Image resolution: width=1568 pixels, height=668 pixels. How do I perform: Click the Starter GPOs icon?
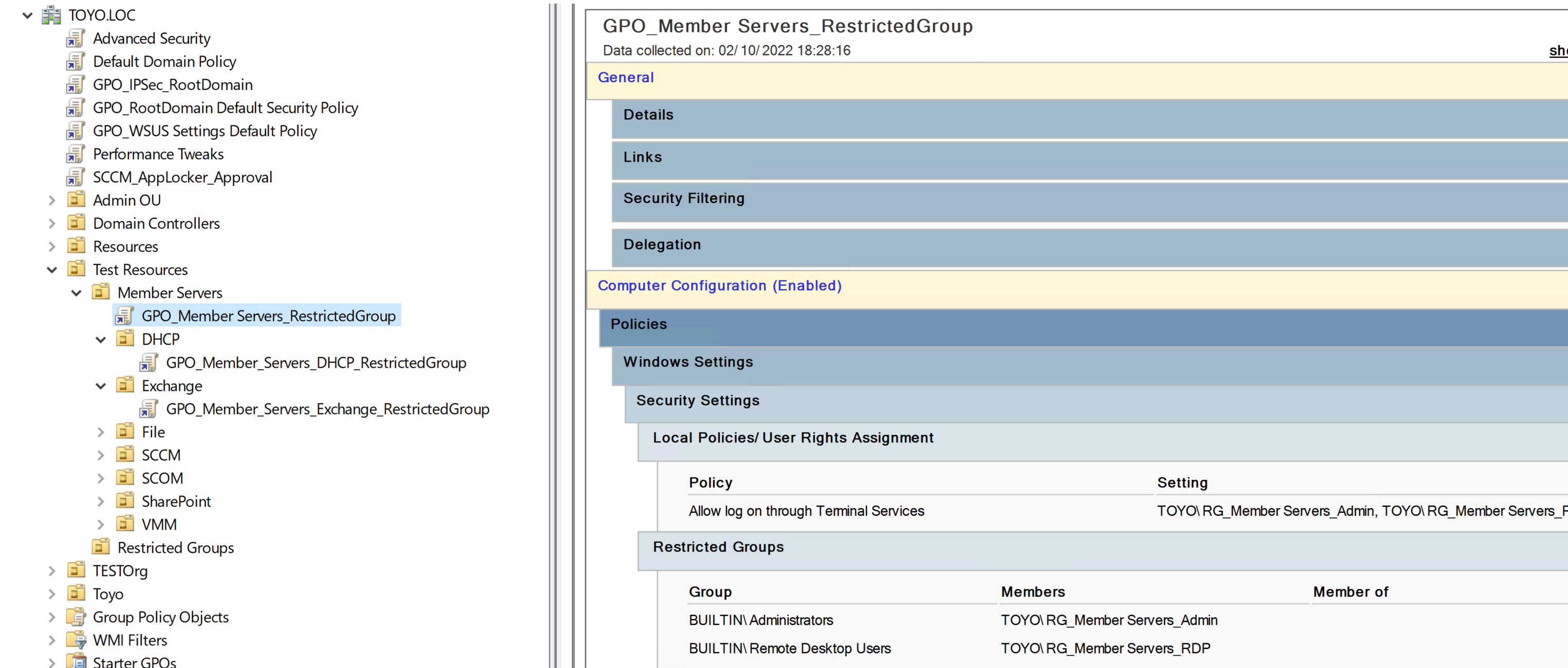pos(78,662)
